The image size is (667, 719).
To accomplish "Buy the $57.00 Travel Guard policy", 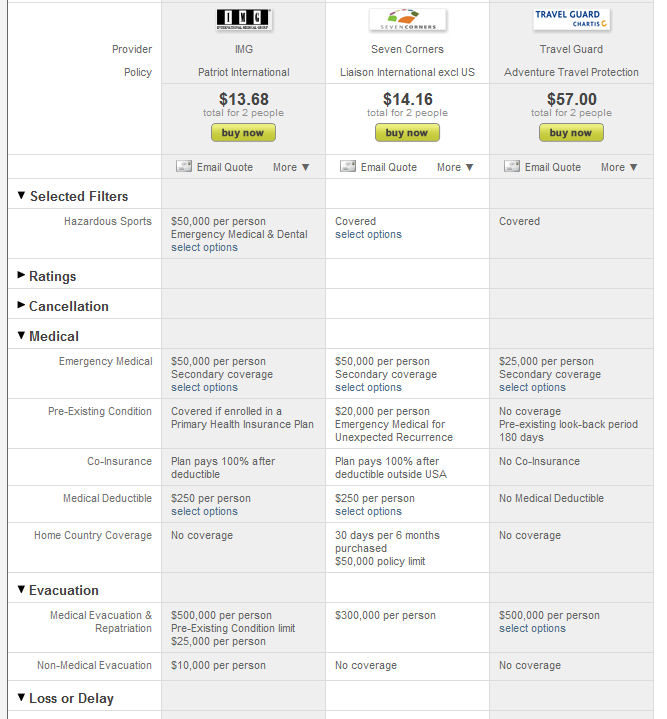I will [x=571, y=133].
